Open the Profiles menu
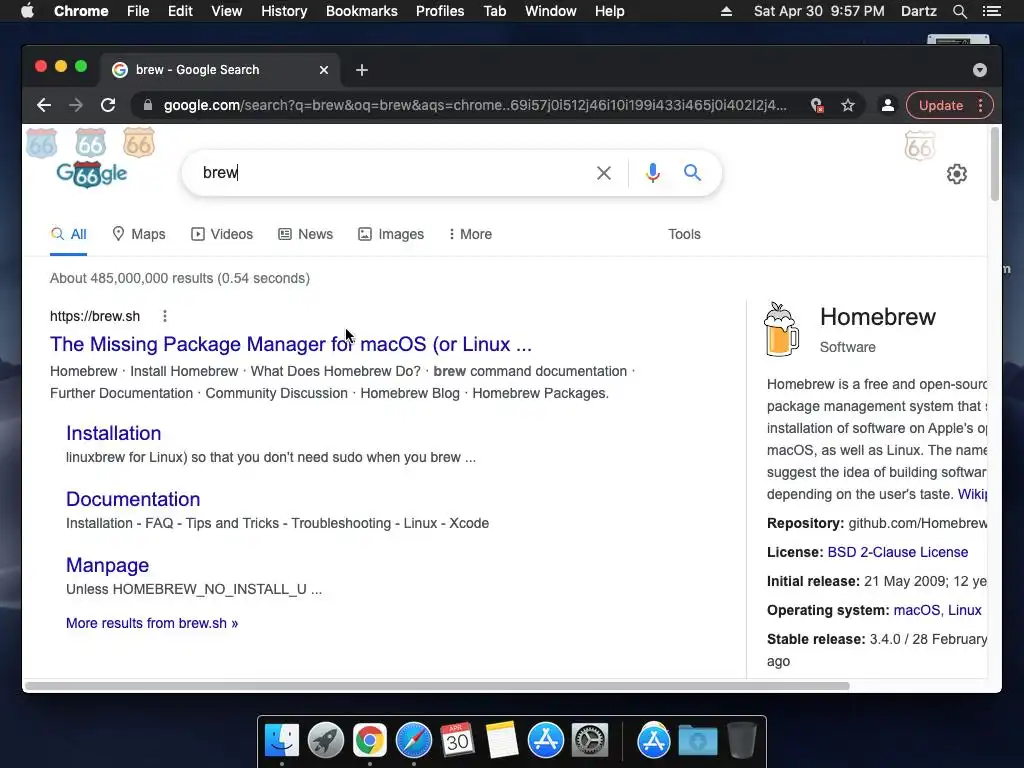 440,11
